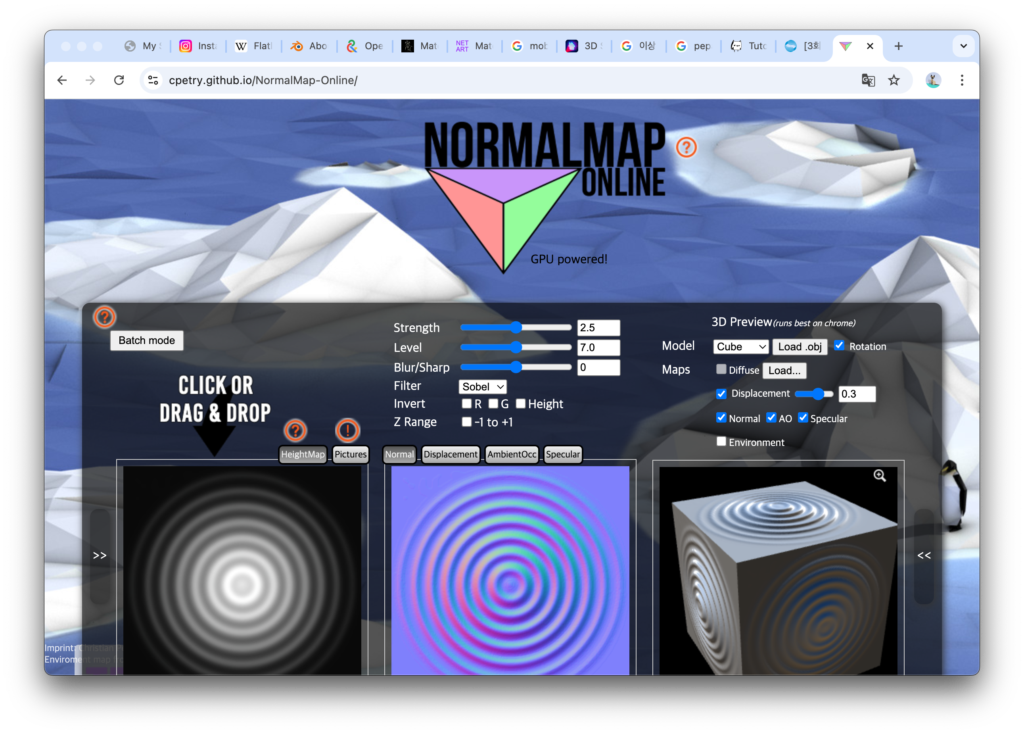
Task: Click the browser reload icon
Action: [x=119, y=80]
